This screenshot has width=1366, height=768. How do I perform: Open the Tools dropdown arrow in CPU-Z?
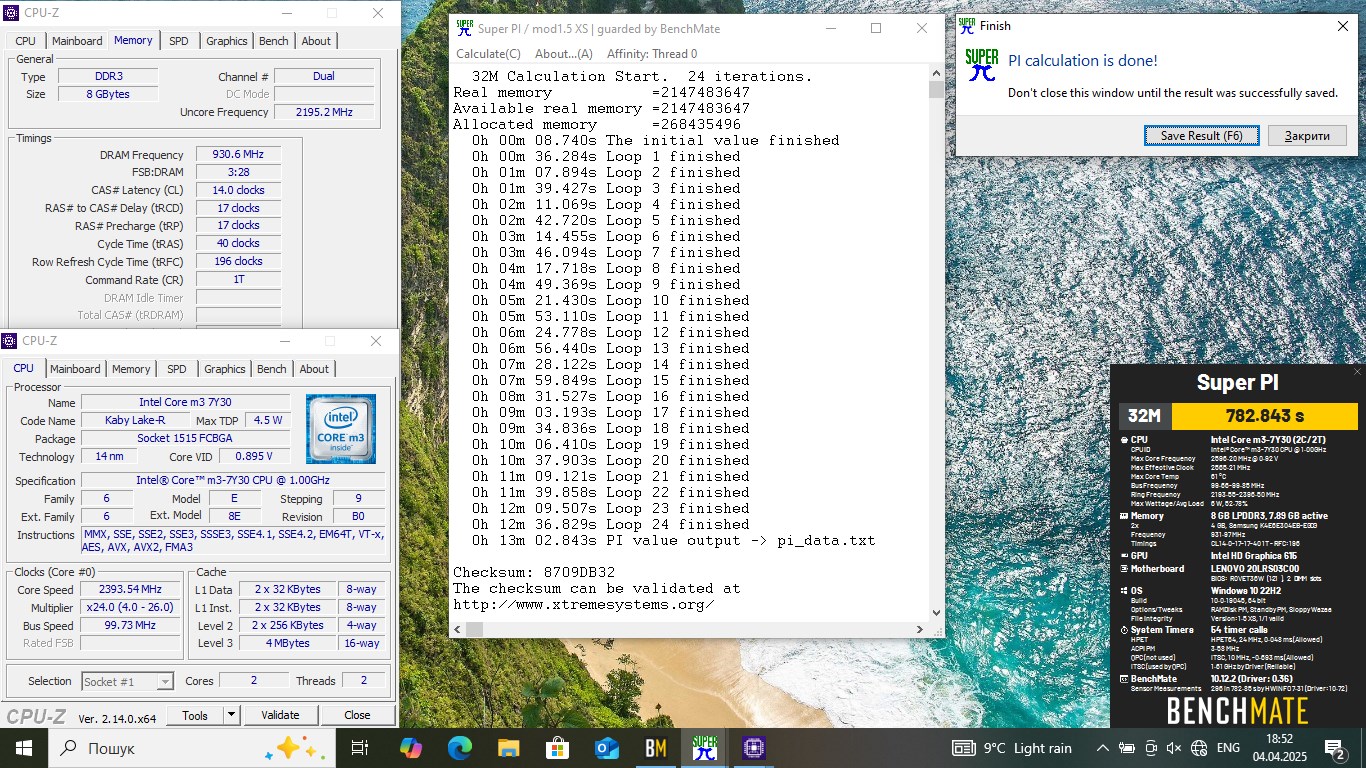[x=231, y=715]
